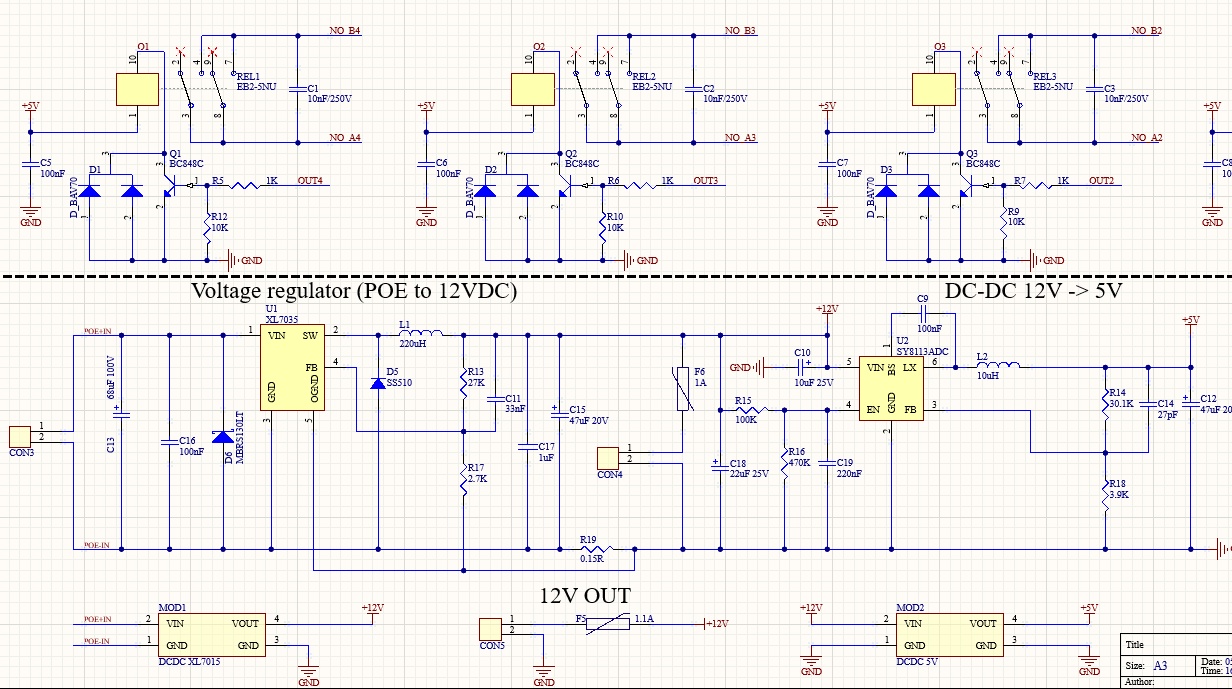The width and height of the screenshot is (1232, 689).
Task: Click the '12V OUT' heading
Action: (x=585, y=596)
